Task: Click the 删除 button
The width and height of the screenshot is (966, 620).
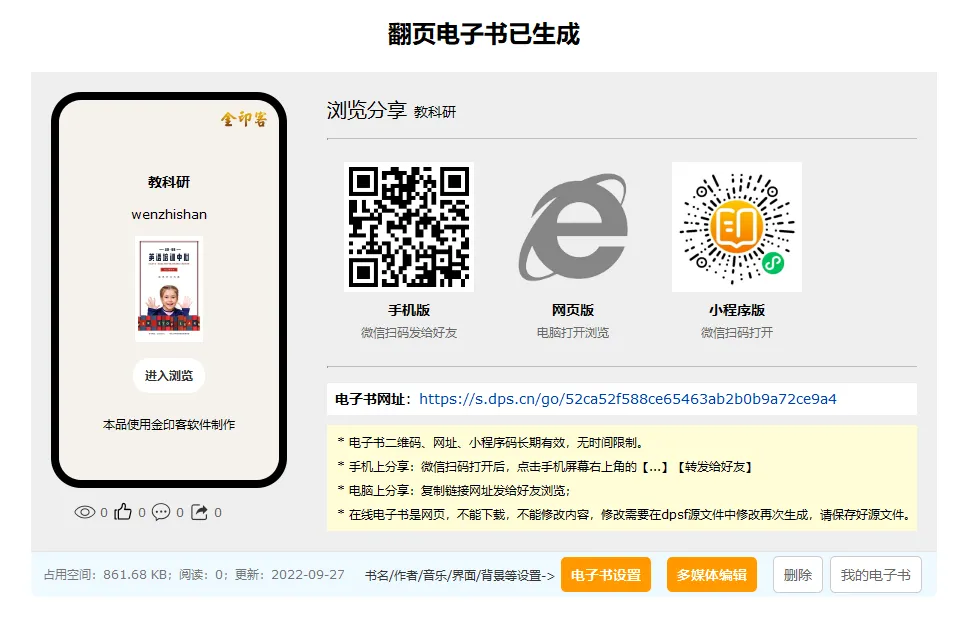Action: pos(798,575)
